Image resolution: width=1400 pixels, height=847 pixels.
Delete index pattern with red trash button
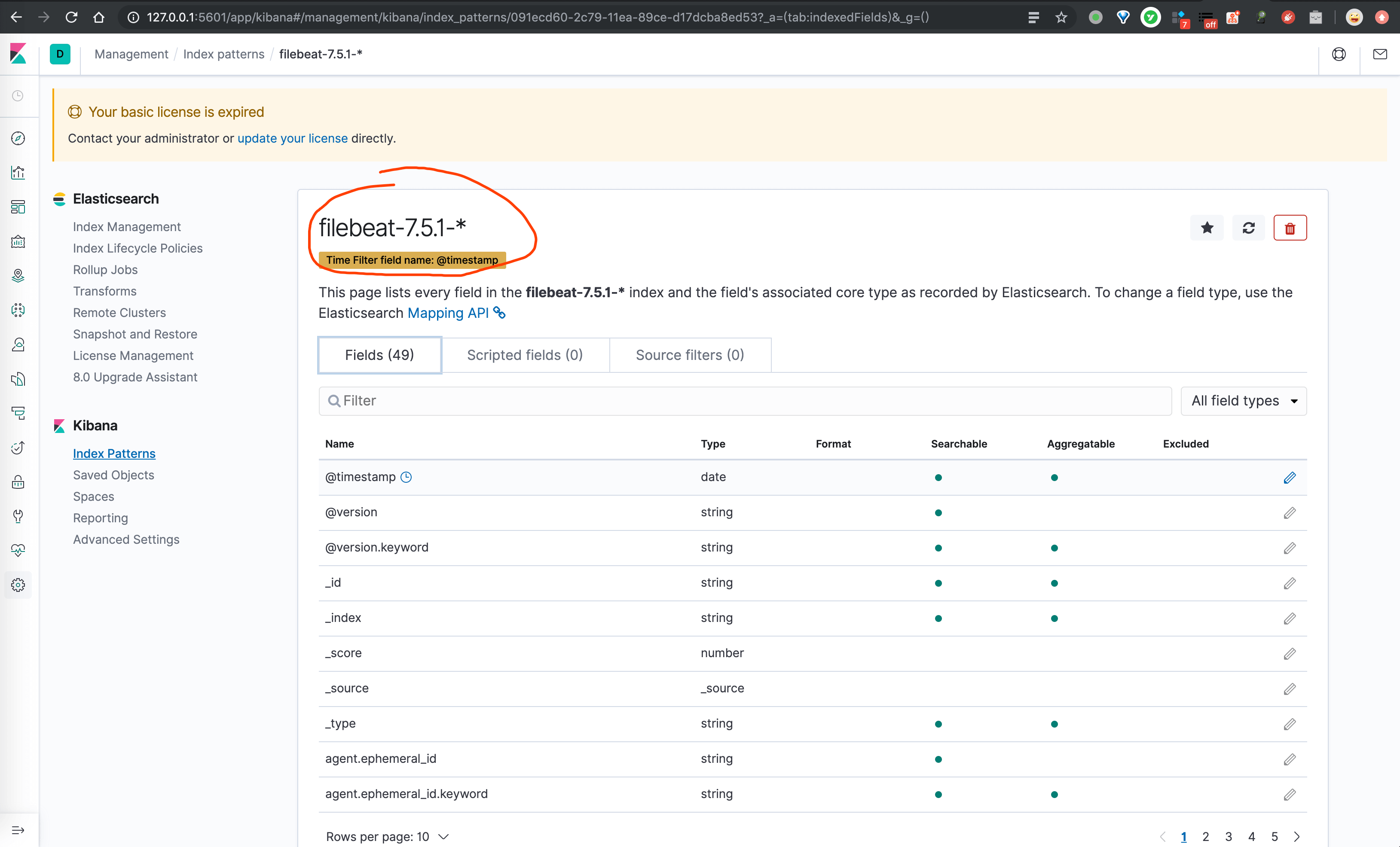1290,228
